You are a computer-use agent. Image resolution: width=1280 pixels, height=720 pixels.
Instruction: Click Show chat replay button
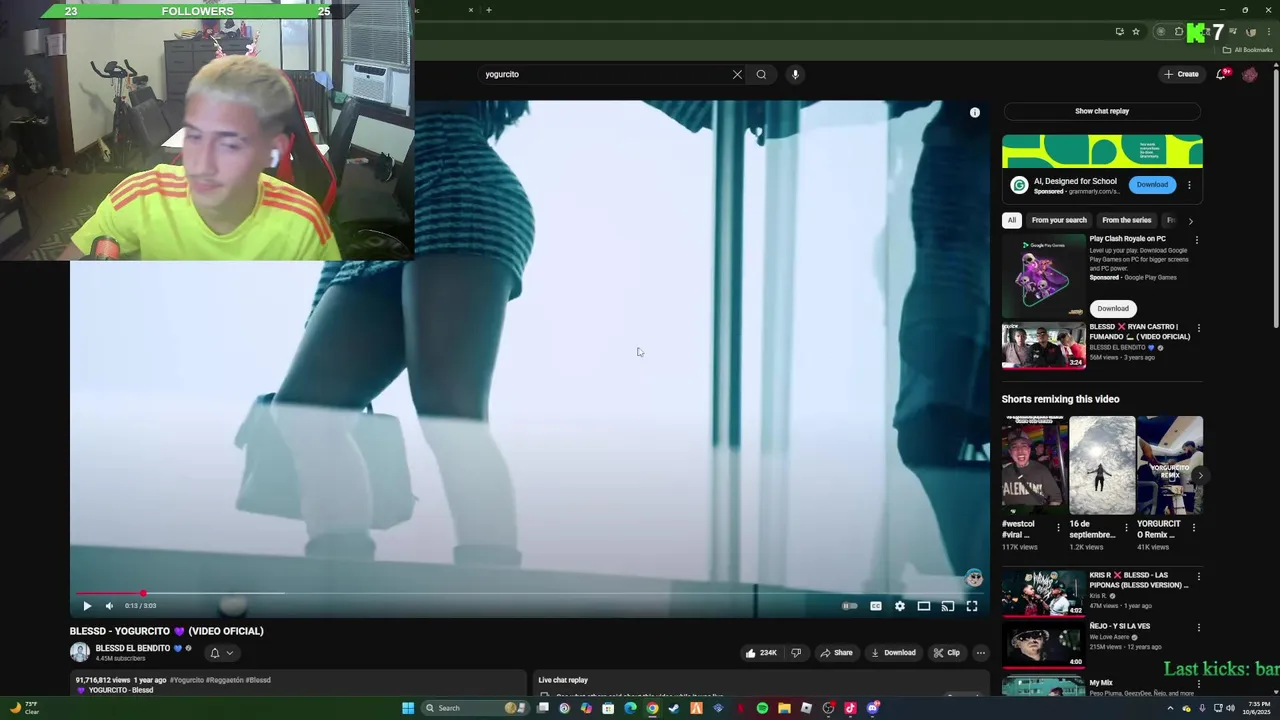coord(1102,111)
